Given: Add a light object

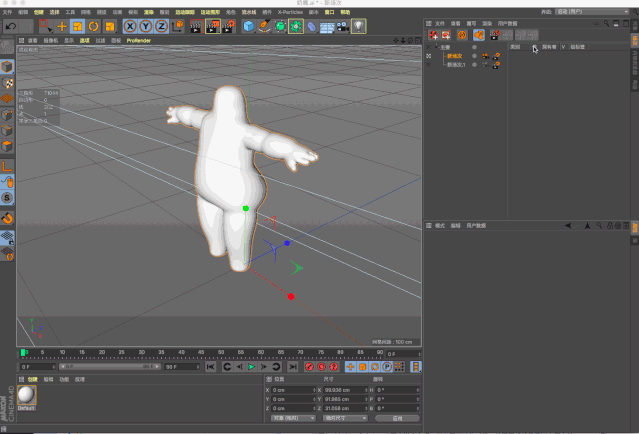Looking at the screenshot, I should click(358, 27).
